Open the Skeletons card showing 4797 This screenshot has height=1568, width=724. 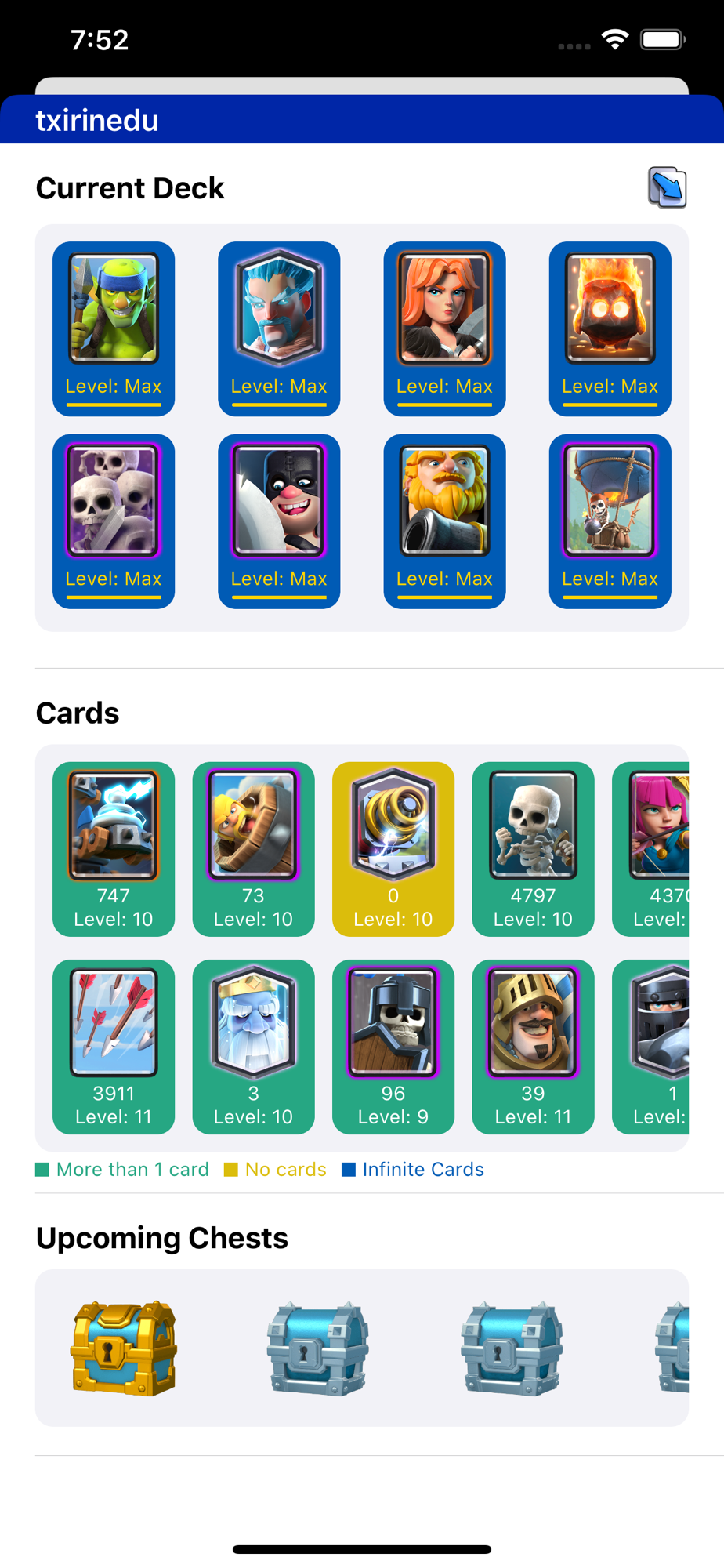pyautogui.click(x=533, y=849)
